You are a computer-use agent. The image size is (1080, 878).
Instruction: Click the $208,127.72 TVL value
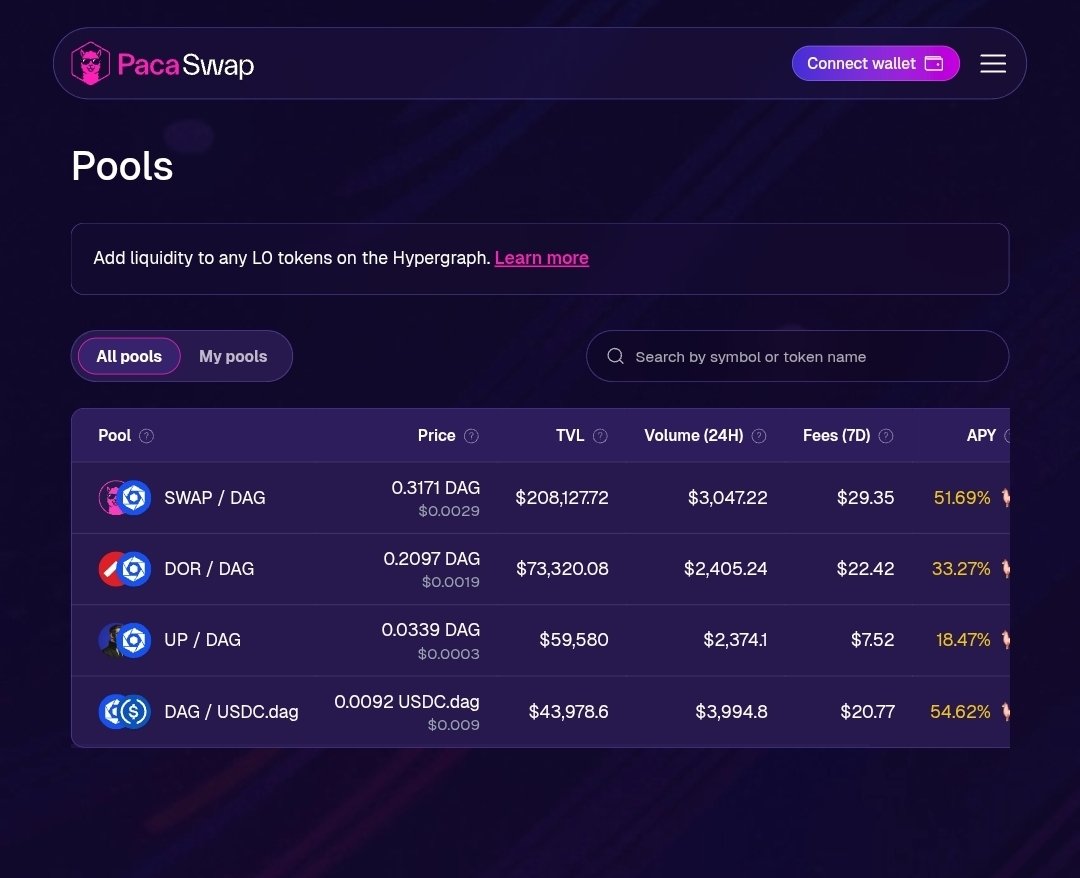tap(561, 497)
